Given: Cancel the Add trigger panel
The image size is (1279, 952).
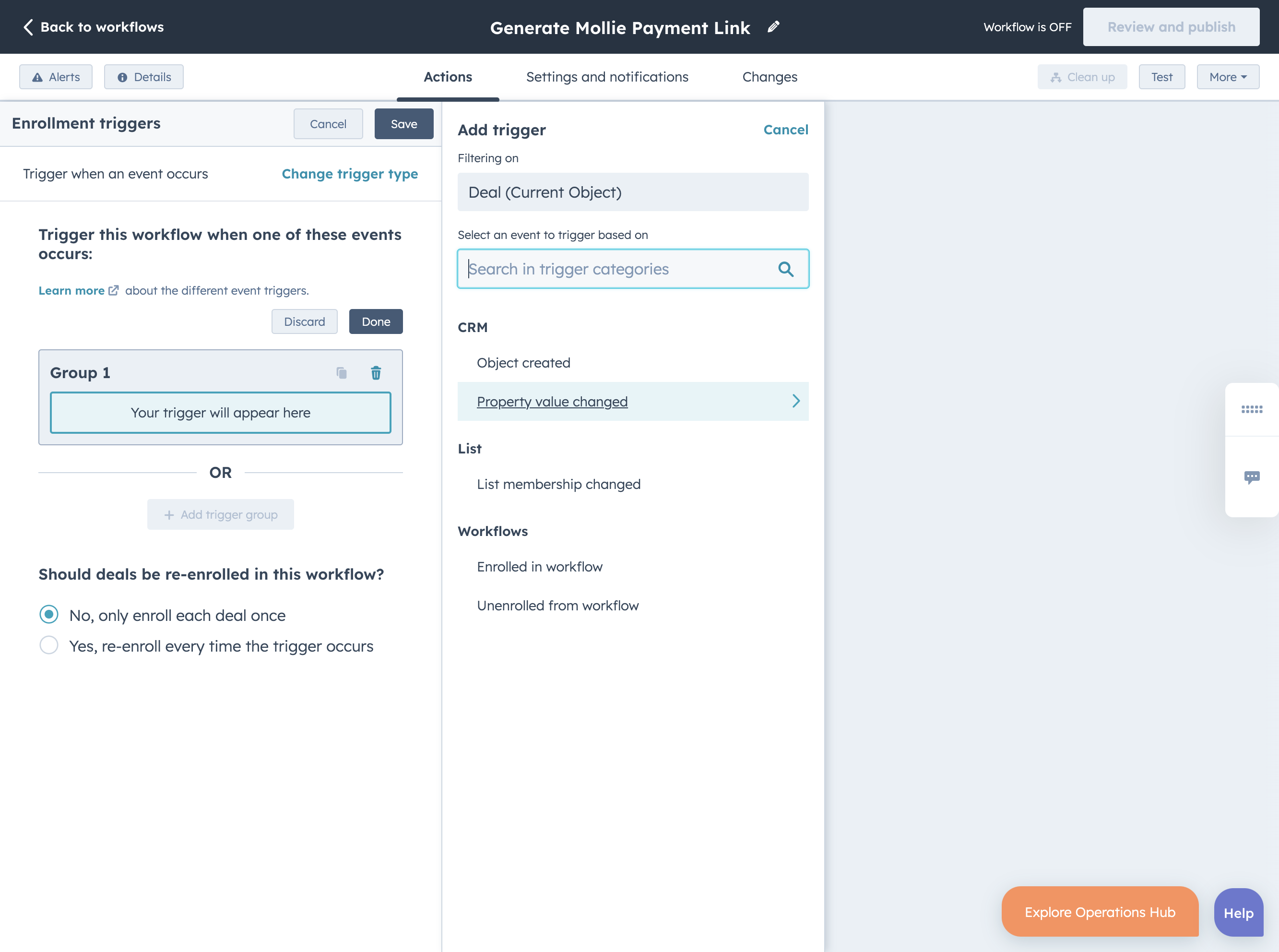Looking at the screenshot, I should pos(785,130).
